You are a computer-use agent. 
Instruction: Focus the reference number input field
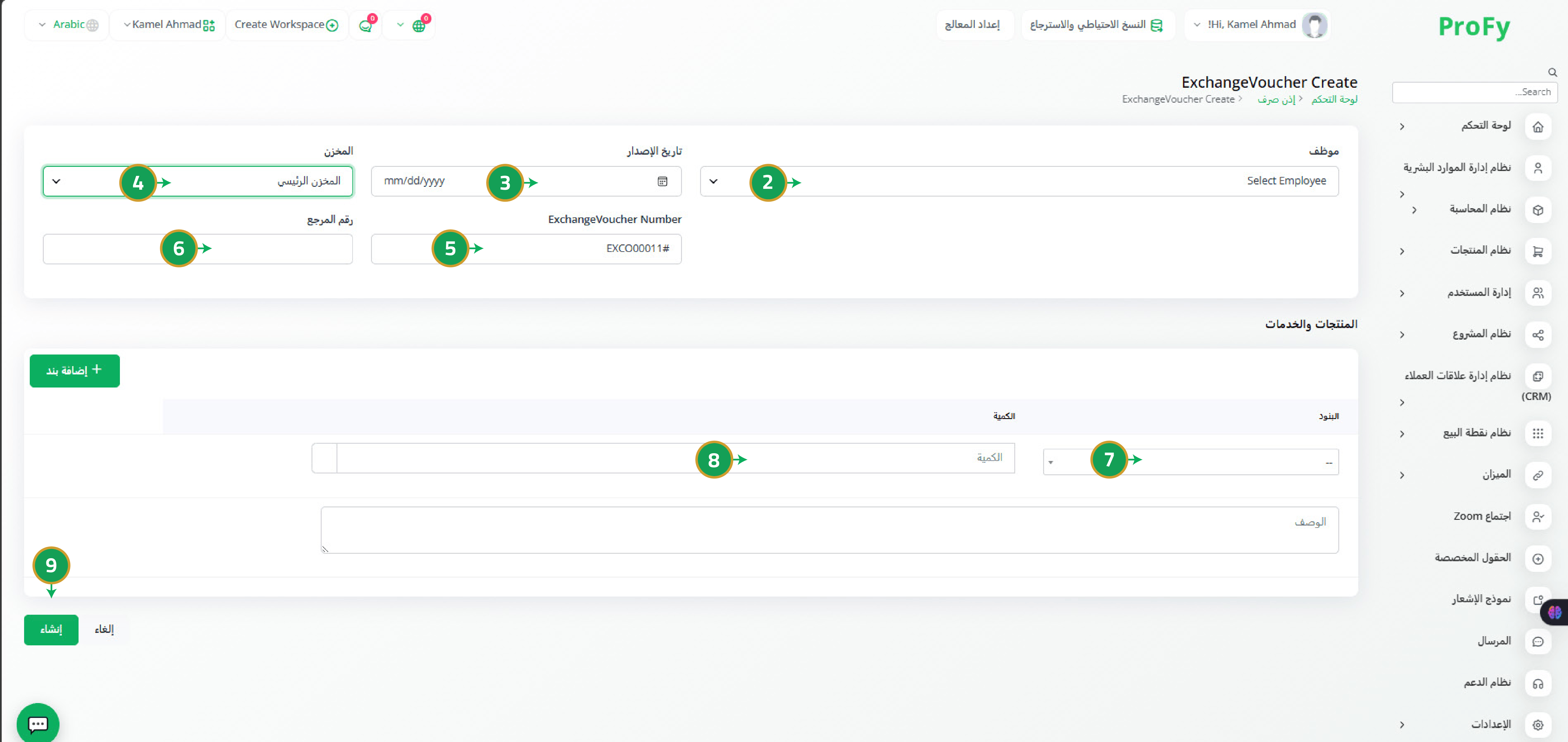(198, 249)
